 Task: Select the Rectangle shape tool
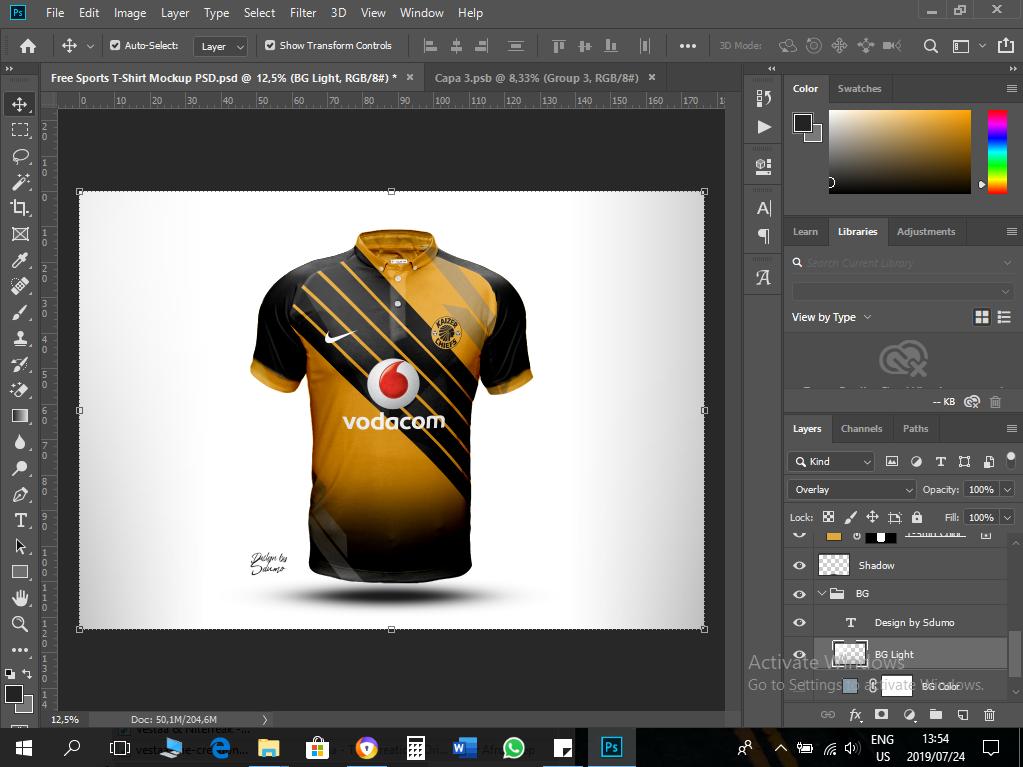pyautogui.click(x=20, y=572)
